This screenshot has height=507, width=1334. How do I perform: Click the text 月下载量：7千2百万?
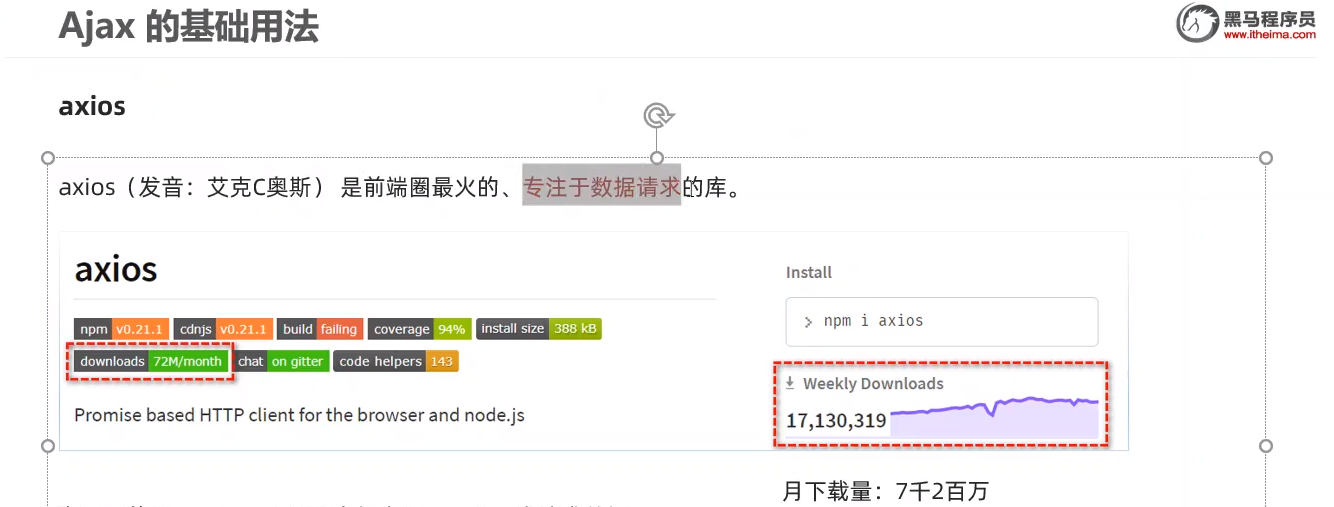click(885, 491)
